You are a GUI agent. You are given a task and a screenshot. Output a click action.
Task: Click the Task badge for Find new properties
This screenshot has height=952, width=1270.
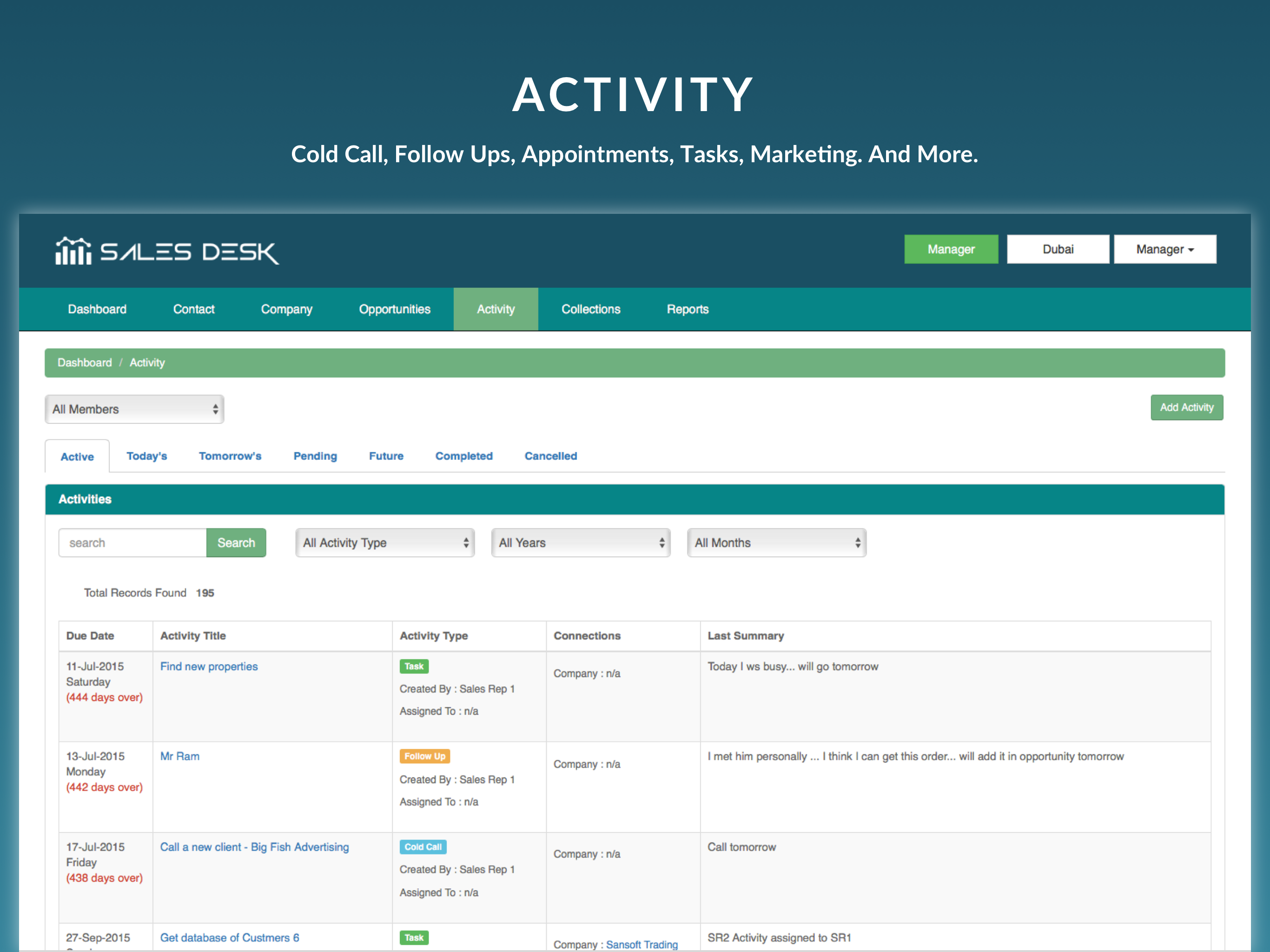[414, 666]
